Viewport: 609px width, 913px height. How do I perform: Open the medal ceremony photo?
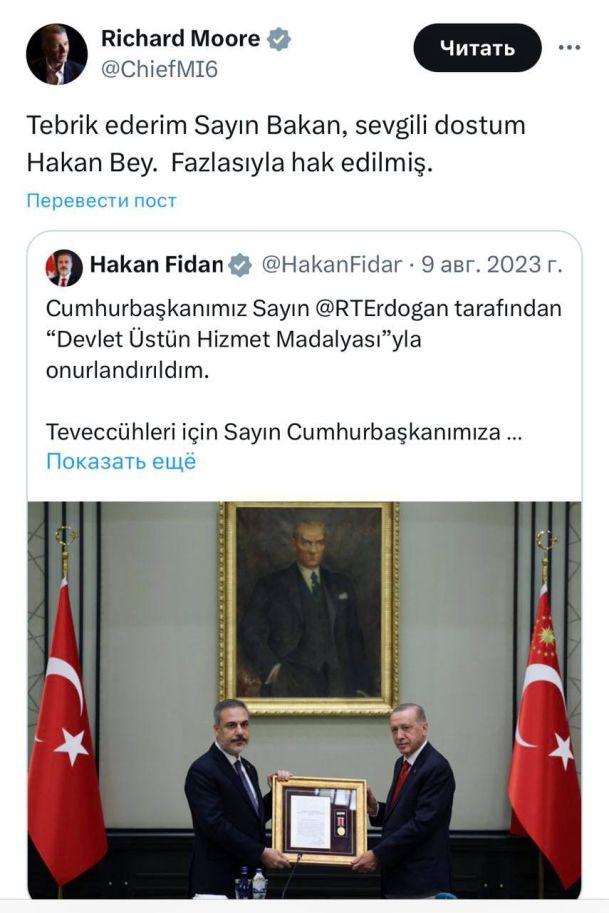coord(304,700)
